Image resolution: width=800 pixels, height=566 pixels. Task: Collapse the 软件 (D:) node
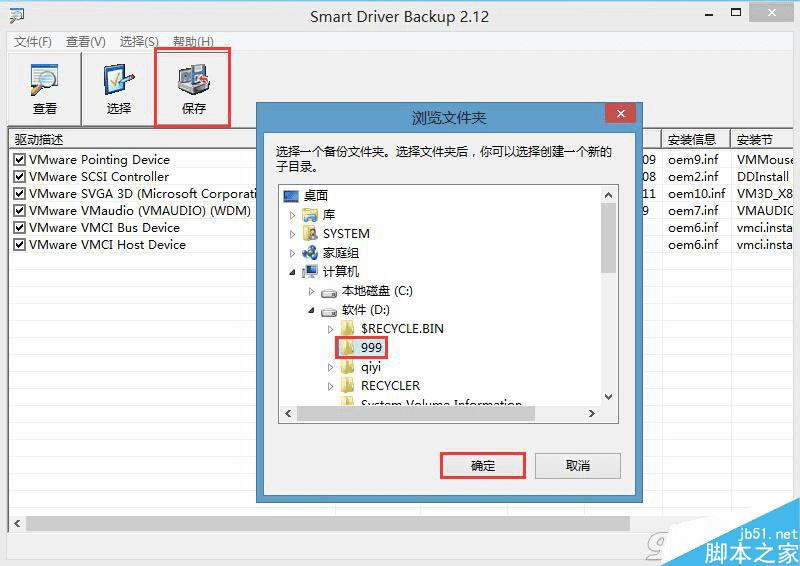[x=311, y=310]
